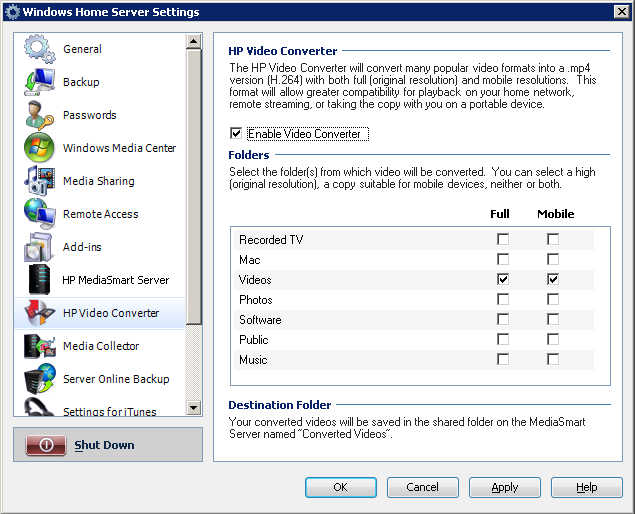This screenshot has width=635, height=514.
Task: Tick Mobile checkbox for Music folder
Action: pyautogui.click(x=553, y=359)
